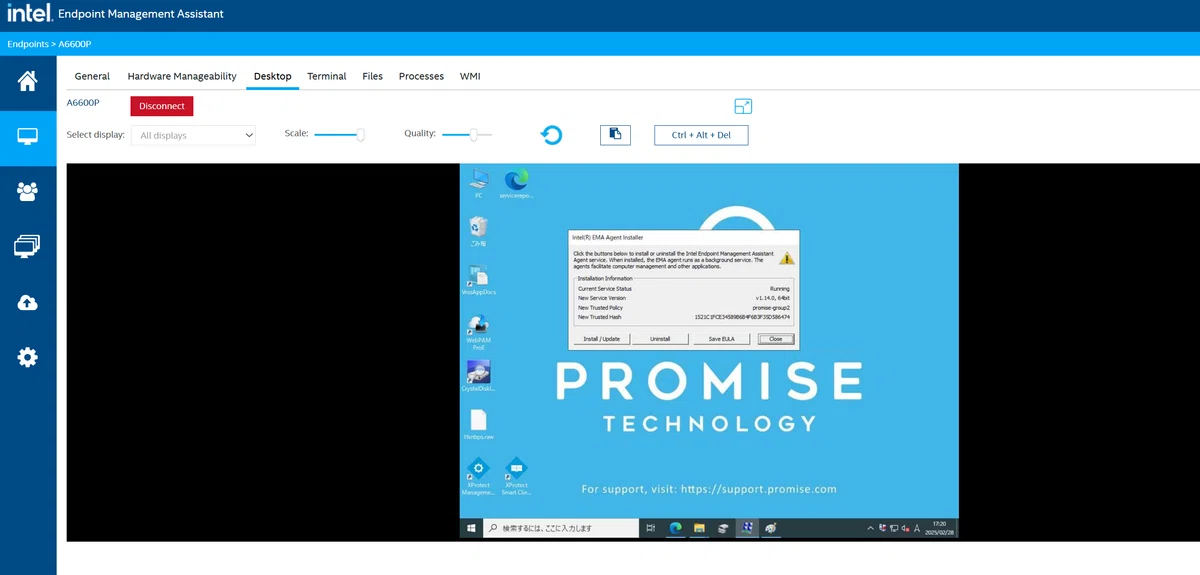The height and width of the screenshot is (575, 1200).
Task: Click the 'promise-group2' trusted policy value
Action: 771,307
